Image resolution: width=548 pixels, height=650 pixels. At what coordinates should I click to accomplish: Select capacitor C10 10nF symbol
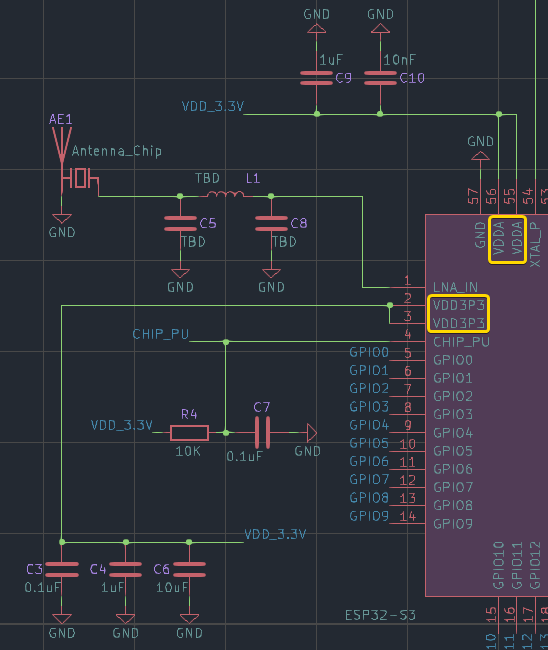[x=380, y=78]
